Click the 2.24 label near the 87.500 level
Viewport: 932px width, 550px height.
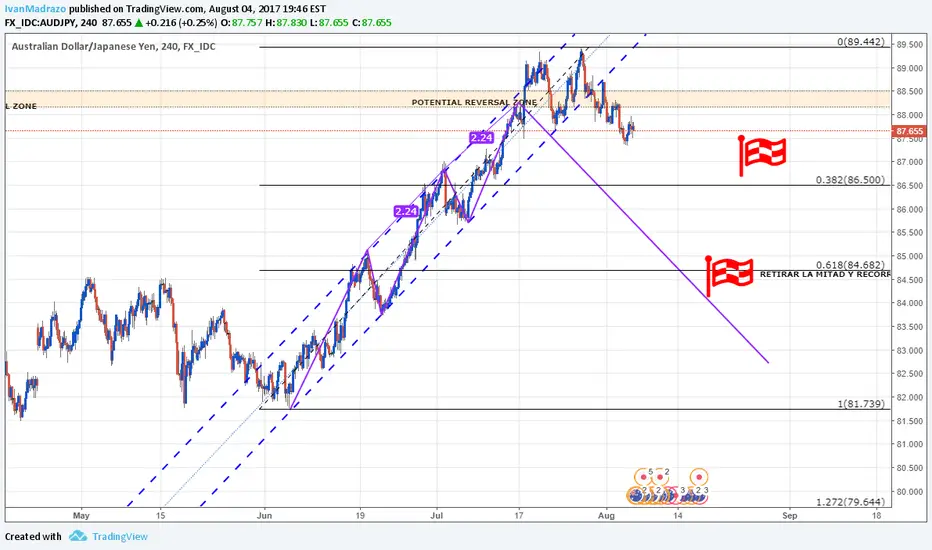click(481, 138)
